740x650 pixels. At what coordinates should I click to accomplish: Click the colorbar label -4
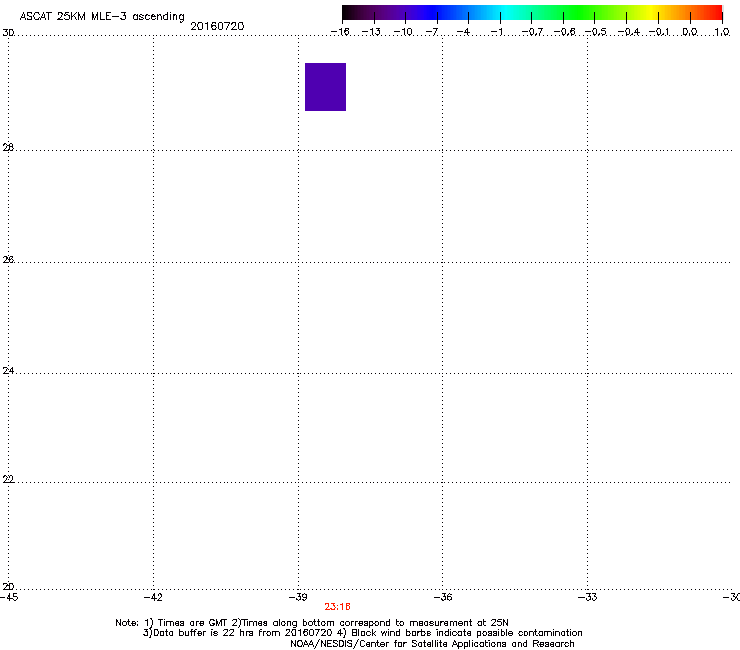pos(463,32)
